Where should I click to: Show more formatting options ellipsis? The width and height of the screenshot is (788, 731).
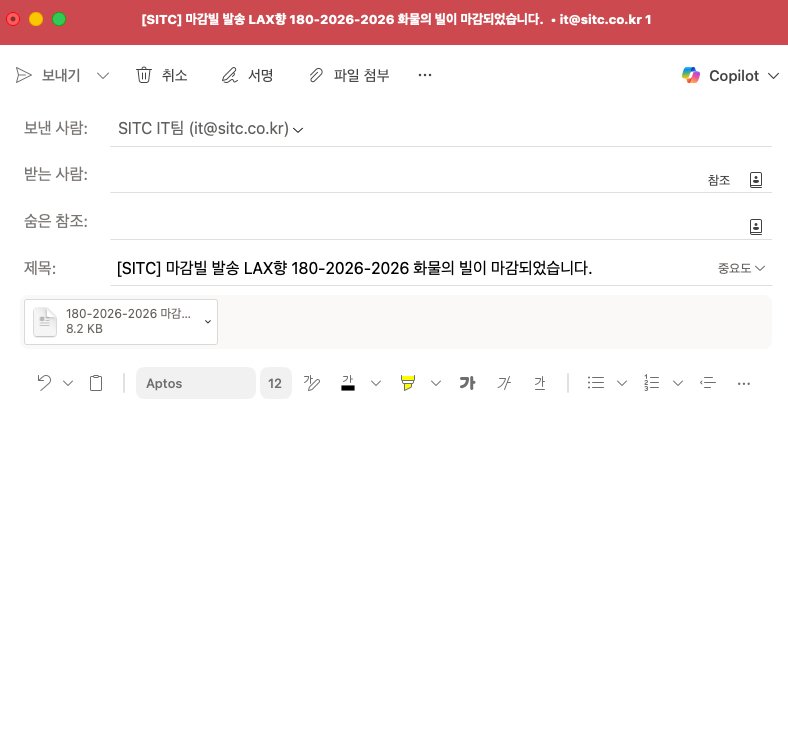(744, 384)
